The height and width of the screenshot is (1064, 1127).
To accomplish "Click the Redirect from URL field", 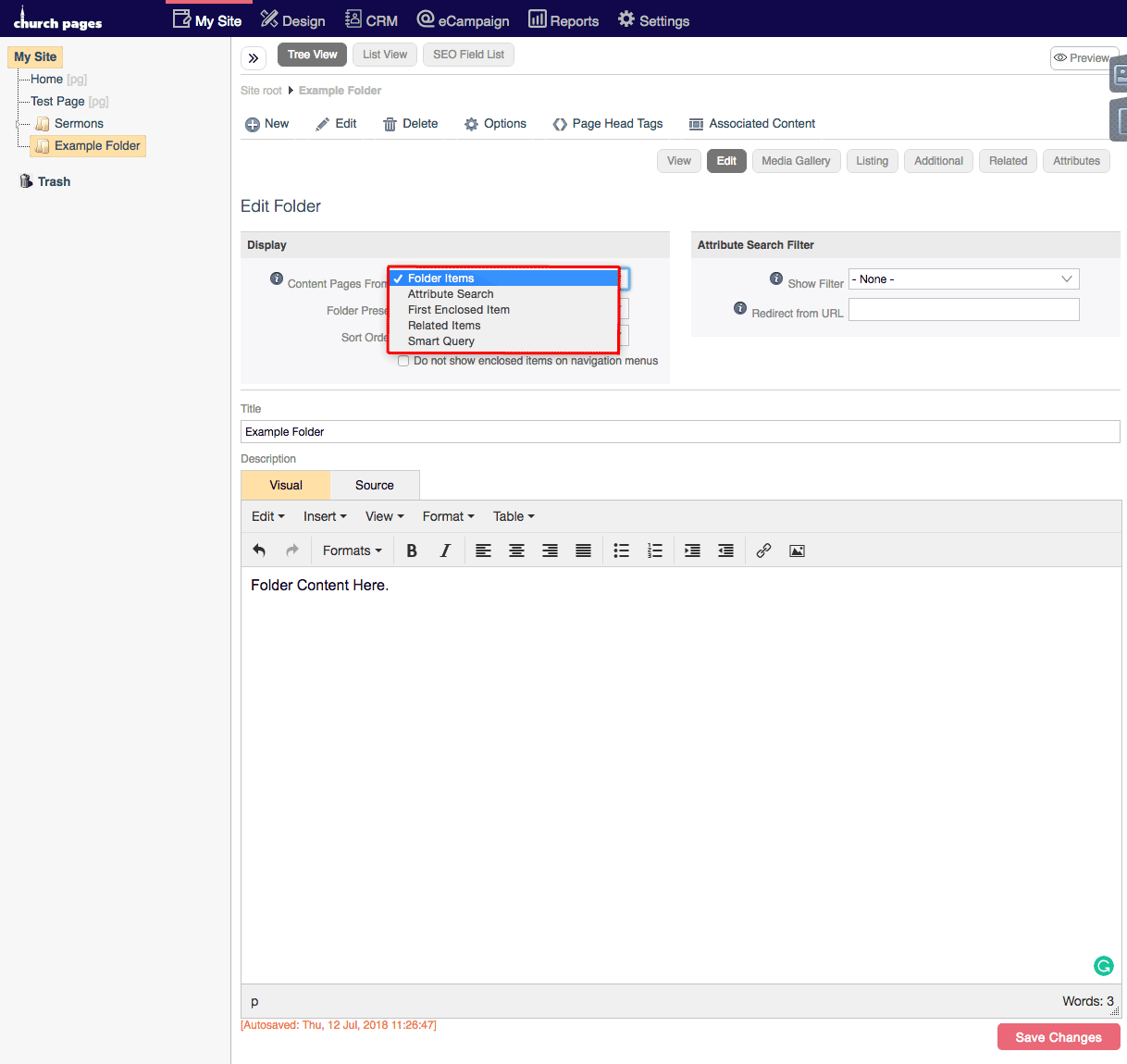I will click(x=964, y=309).
